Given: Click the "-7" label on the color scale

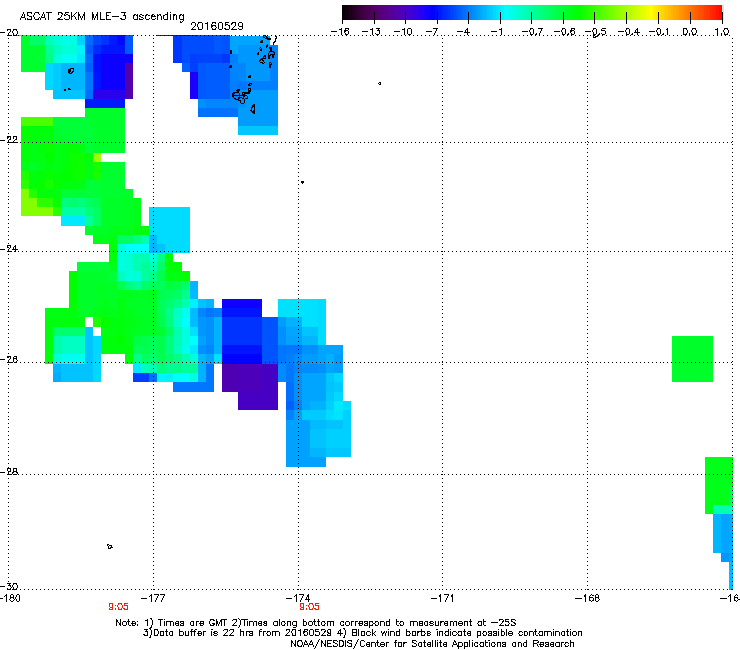Looking at the screenshot, I should click(x=432, y=32).
